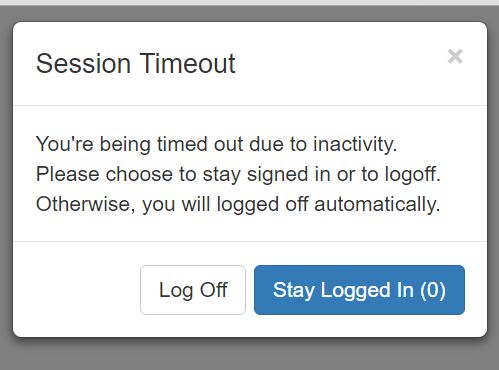Click the word "logoff" in the message
The image size is (499, 370).
pyautogui.click(x=413, y=174)
